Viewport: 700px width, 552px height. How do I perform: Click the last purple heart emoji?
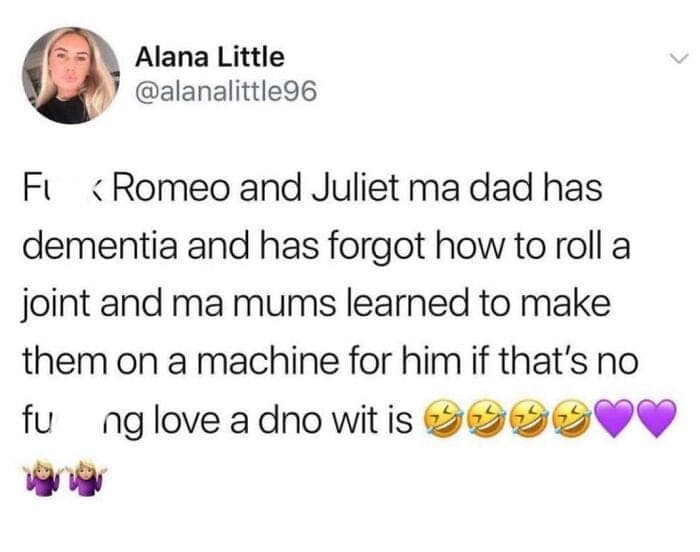(657, 418)
